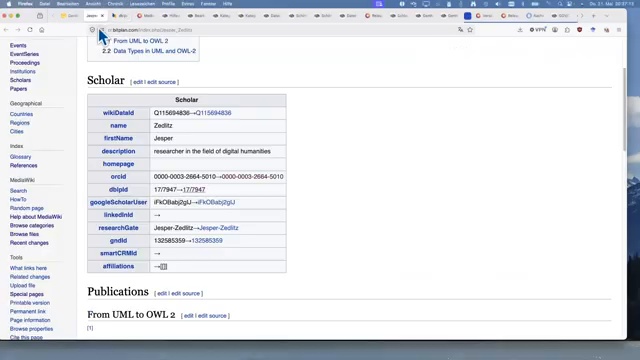
Task: Open the Lesezeichen menu in the menu bar
Action: pyautogui.click(x=142, y=4)
